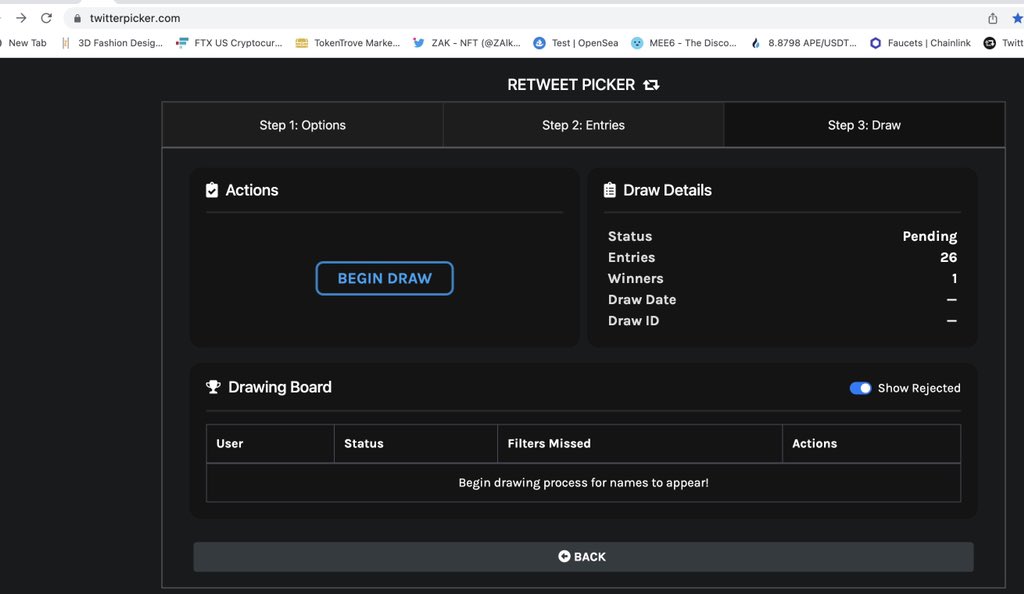Toggle the Show Rejected switch
The image size is (1024, 594).
pyautogui.click(x=860, y=388)
